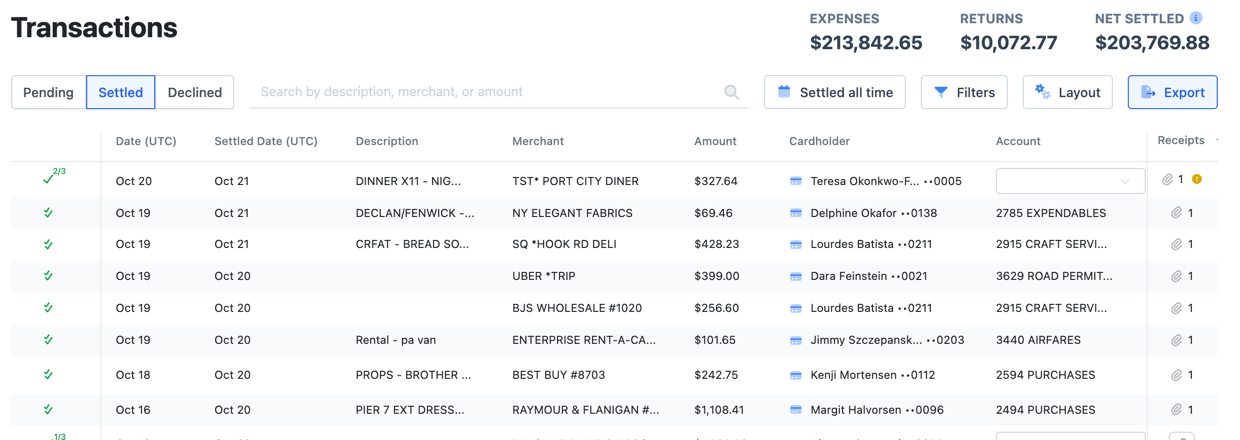Open receipt paperclip for Port City Diner

point(1167,180)
